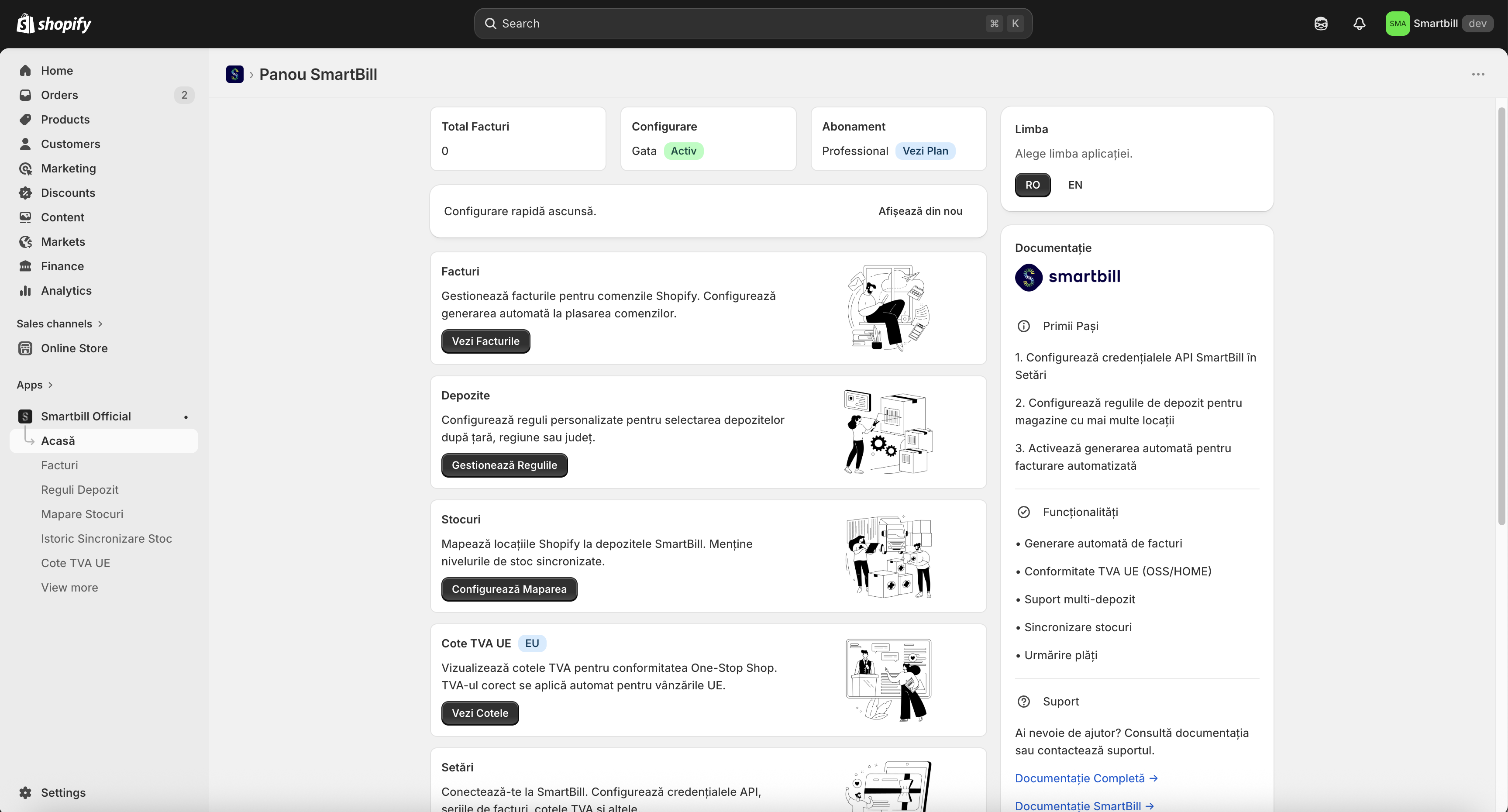Click the Discounts badge icon

[25, 193]
